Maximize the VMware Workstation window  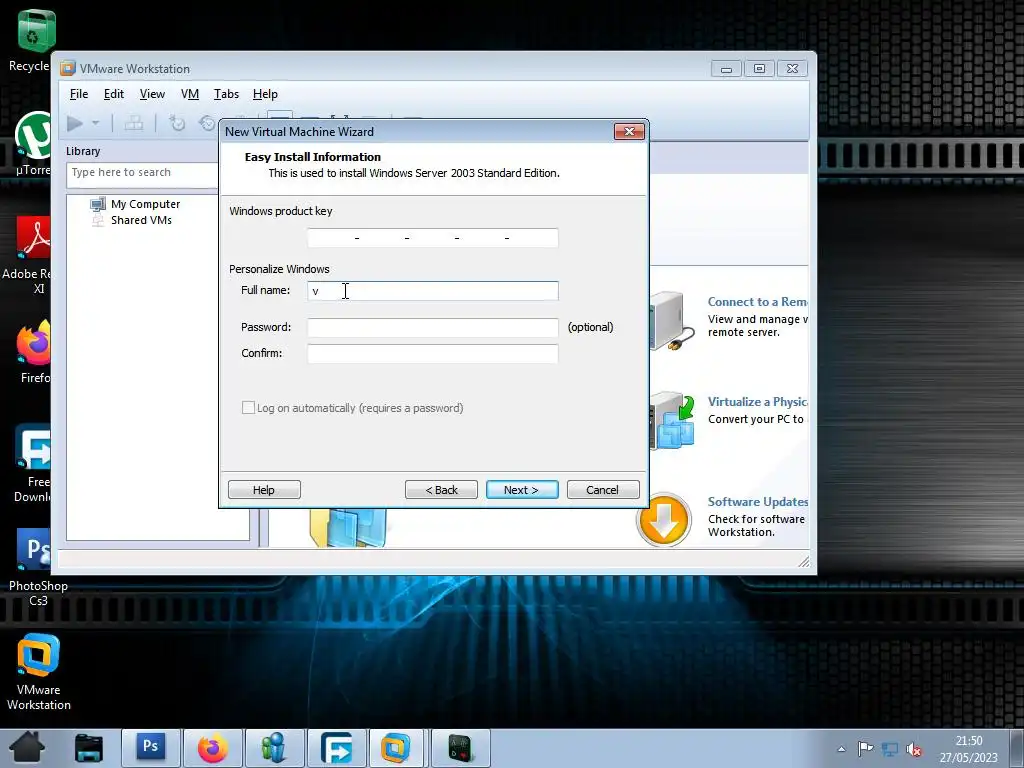coord(759,69)
